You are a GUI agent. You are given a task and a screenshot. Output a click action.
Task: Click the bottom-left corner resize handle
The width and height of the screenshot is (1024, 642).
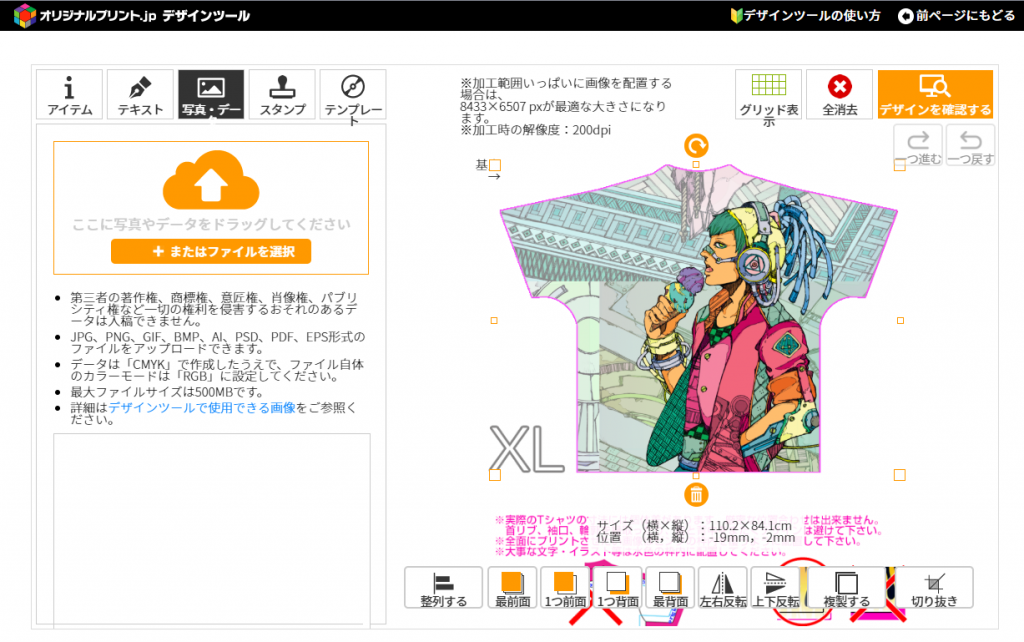click(x=495, y=475)
